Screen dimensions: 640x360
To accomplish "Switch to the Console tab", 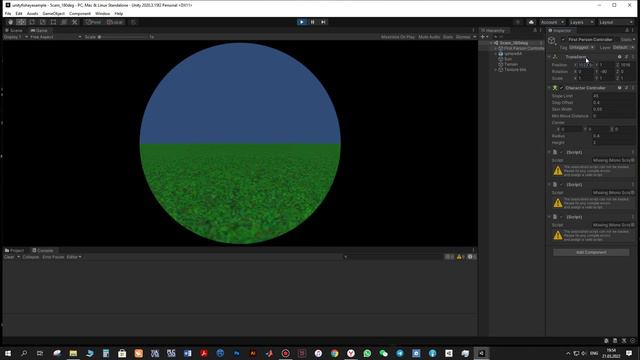I will pos(43,250).
